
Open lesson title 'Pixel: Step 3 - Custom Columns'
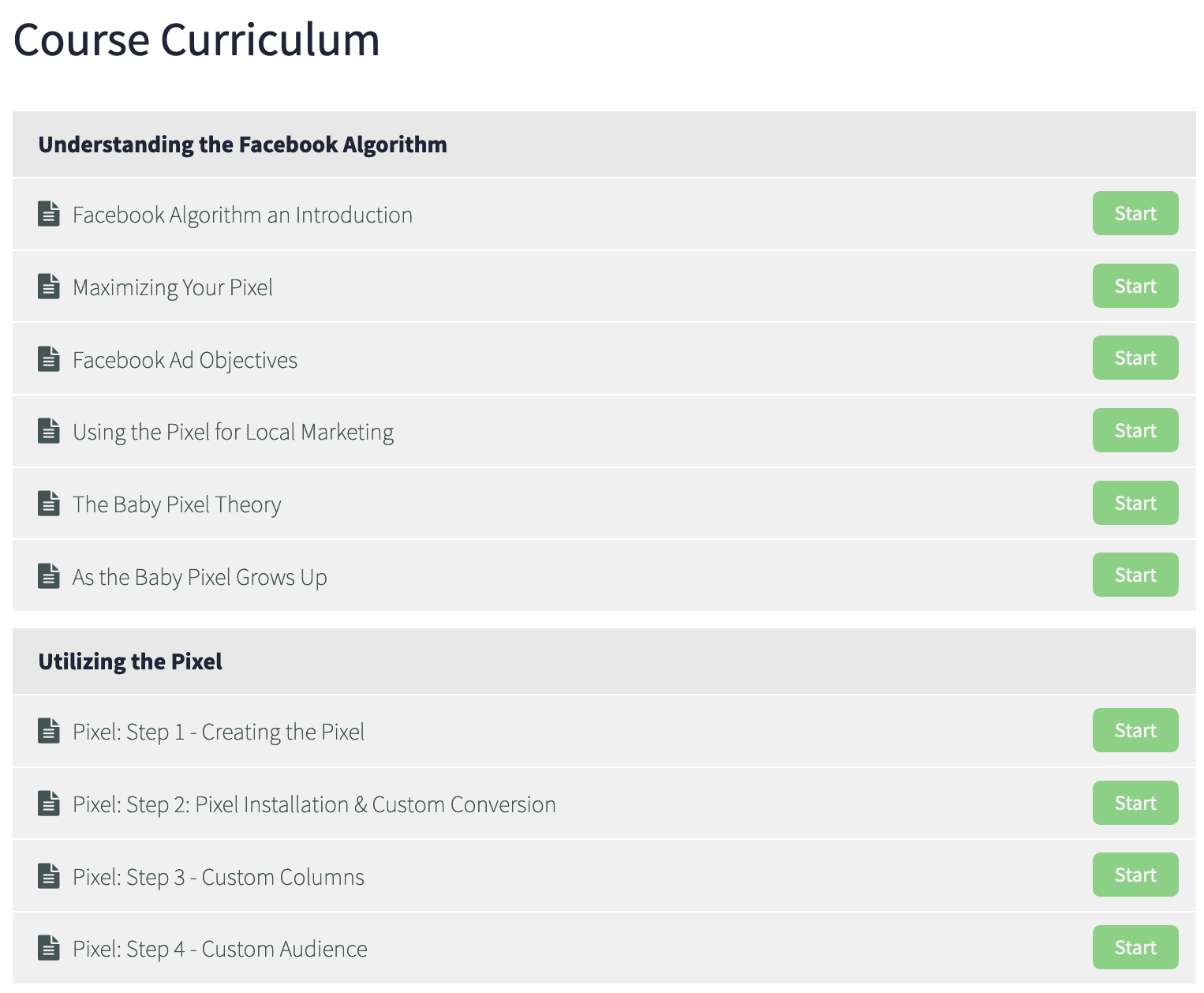click(219, 878)
